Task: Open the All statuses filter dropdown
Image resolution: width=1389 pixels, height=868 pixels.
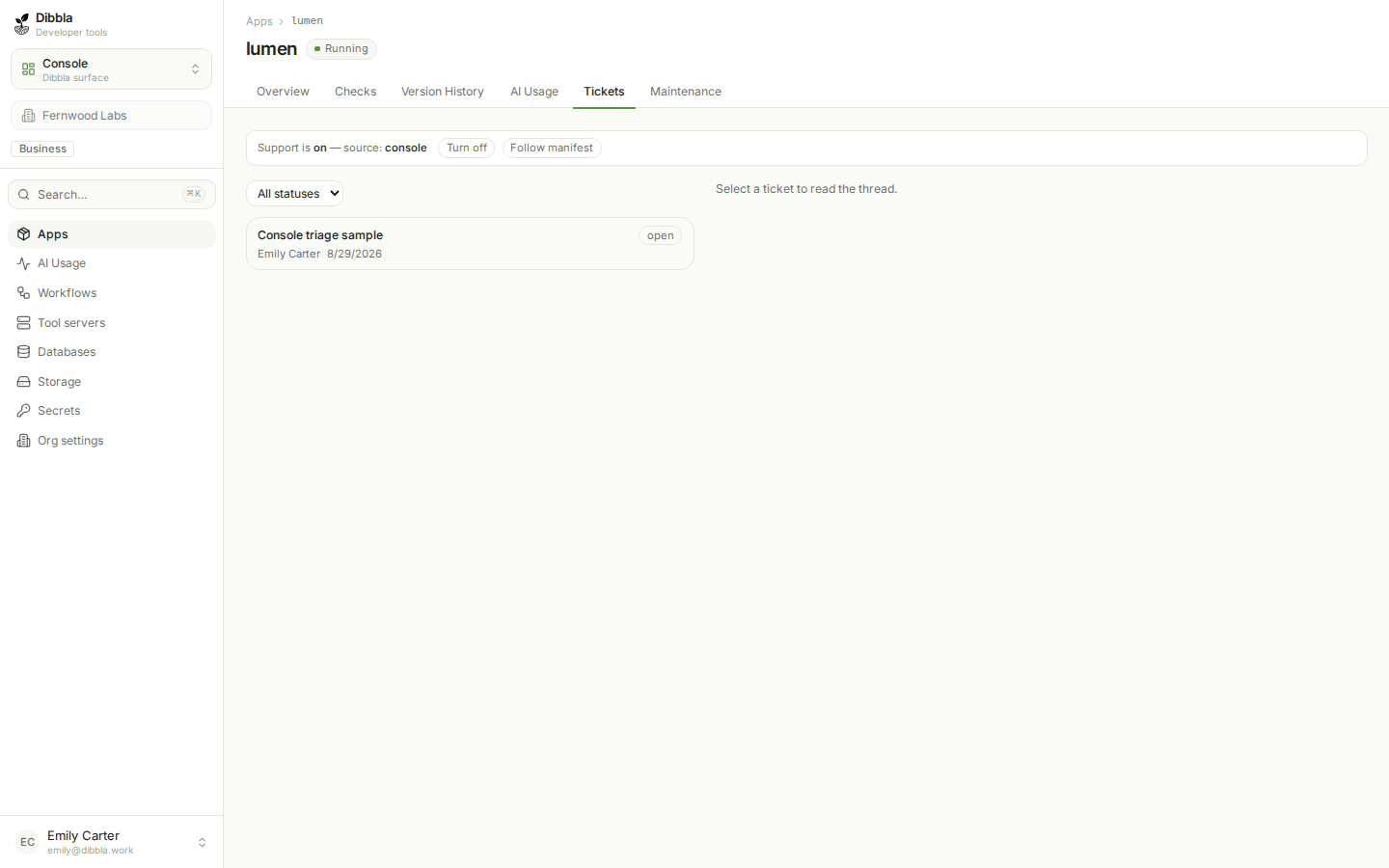Action: coord(295,194)
